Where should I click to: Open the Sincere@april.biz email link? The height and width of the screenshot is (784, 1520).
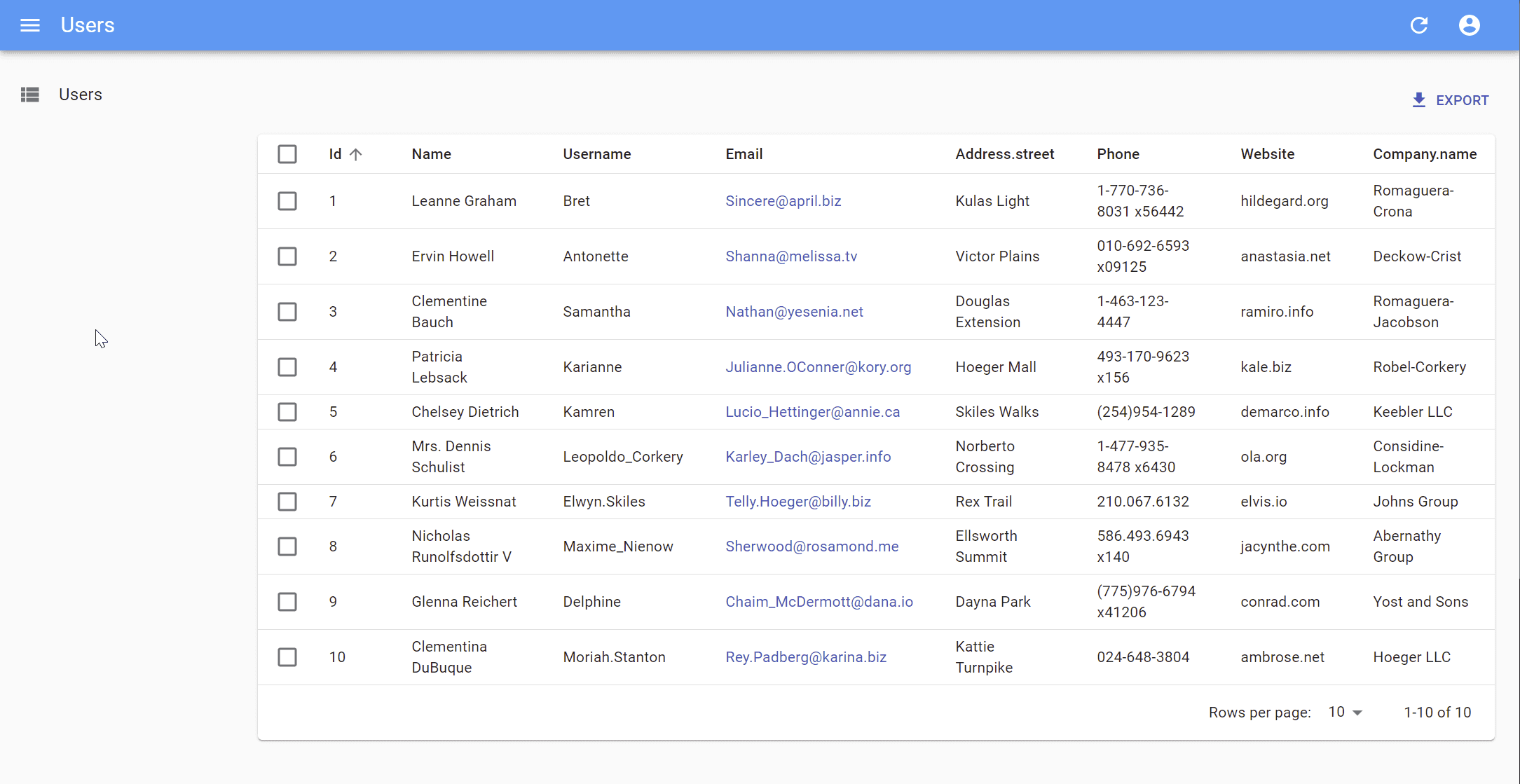click(783, 201)
